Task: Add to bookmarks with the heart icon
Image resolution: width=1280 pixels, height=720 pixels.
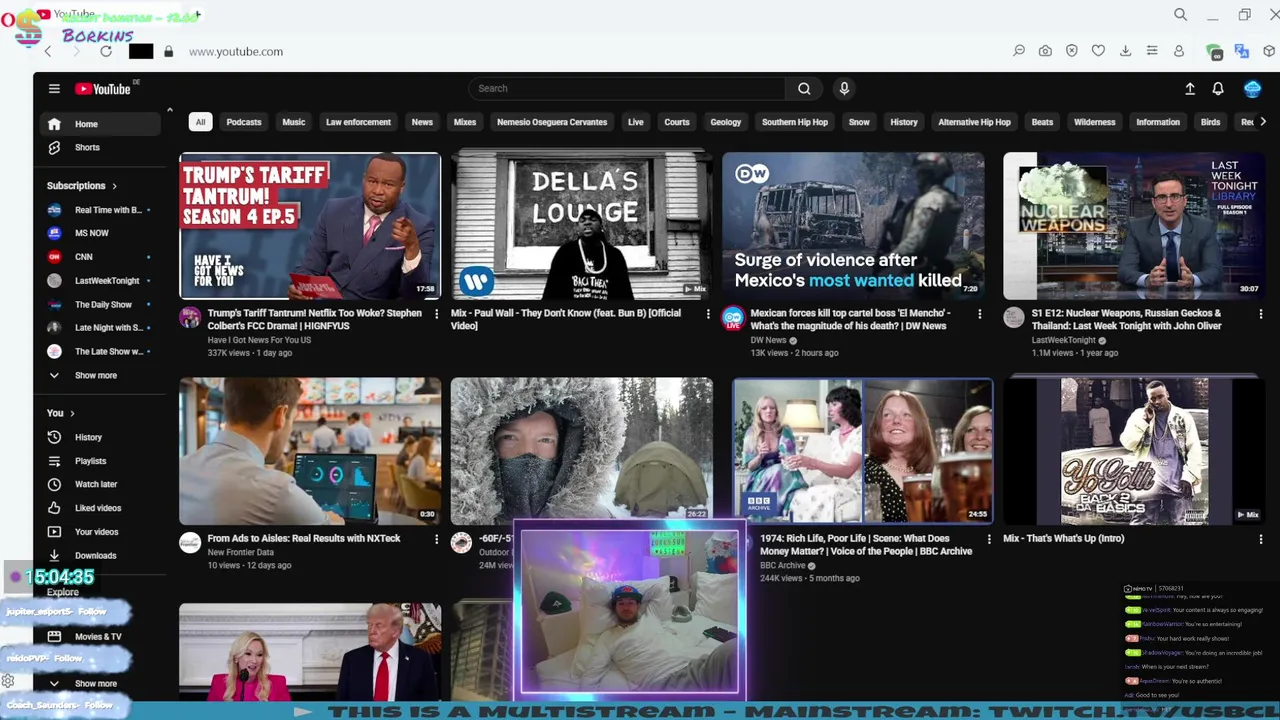Action: [x=1098, y=51]
